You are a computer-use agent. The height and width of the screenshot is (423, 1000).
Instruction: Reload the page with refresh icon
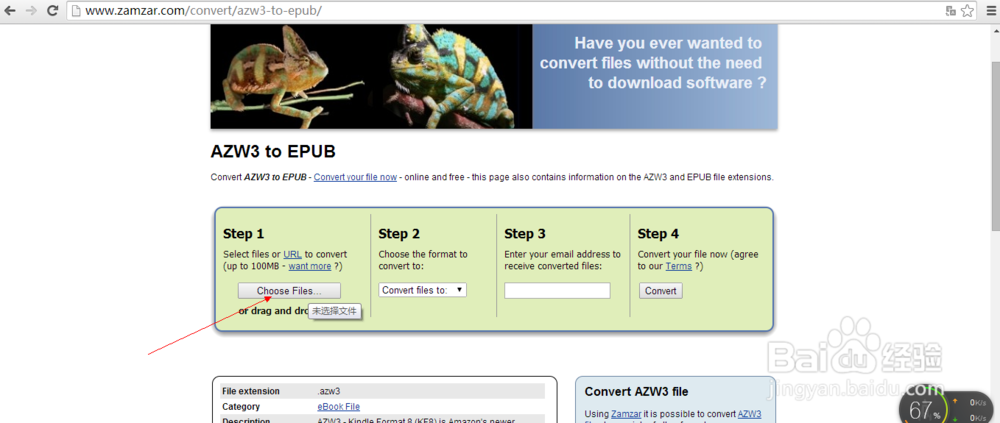(x=53, y=11)
